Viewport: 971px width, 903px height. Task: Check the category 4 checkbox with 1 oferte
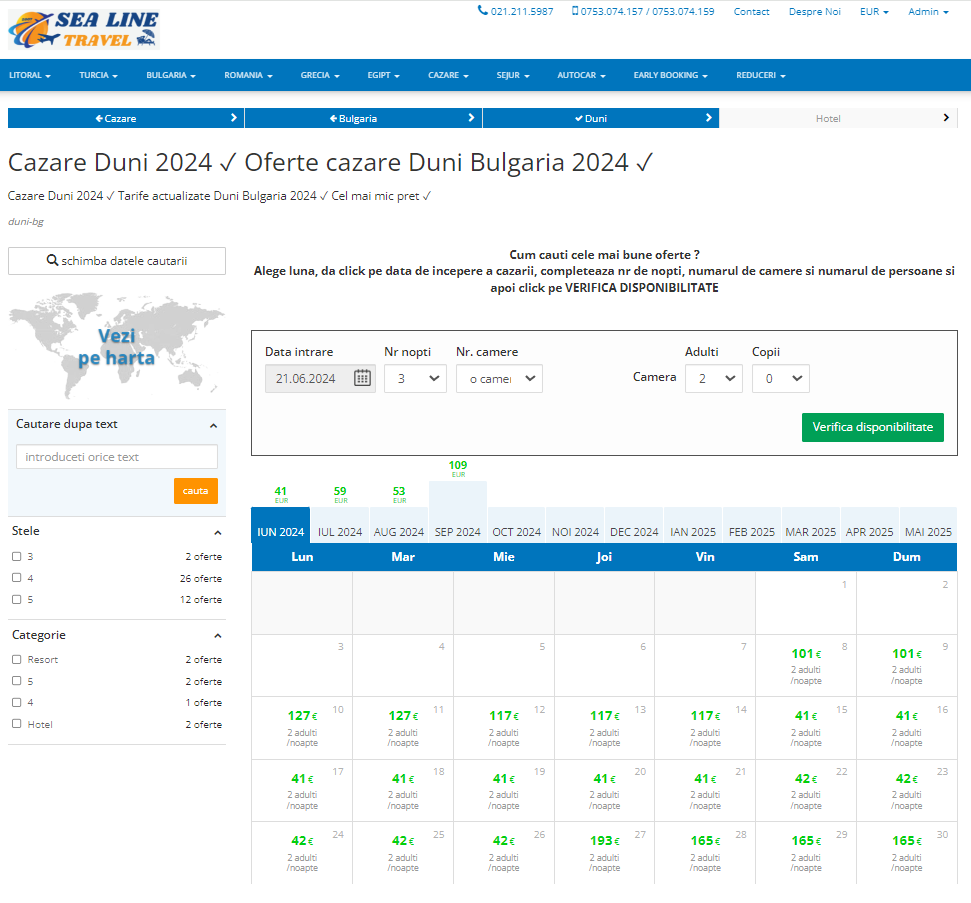coord(17,702)
